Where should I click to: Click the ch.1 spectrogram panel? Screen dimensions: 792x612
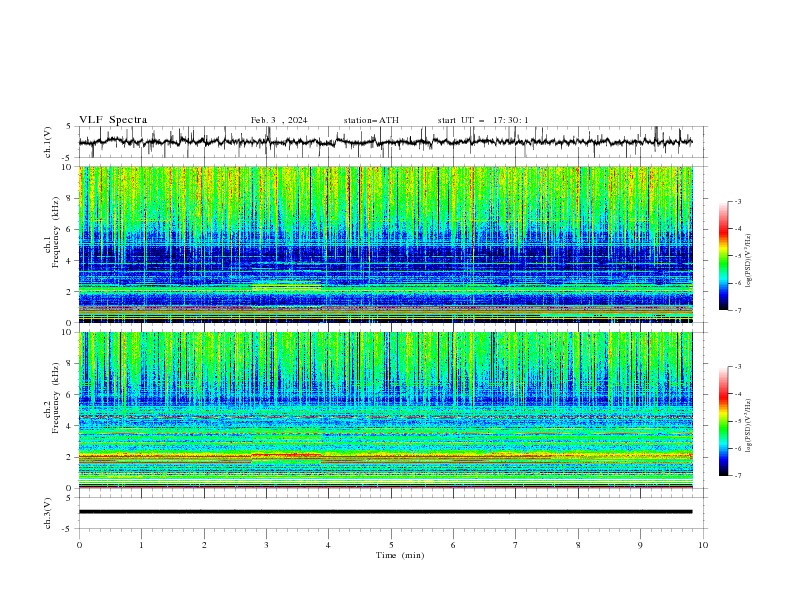(385, 244)
